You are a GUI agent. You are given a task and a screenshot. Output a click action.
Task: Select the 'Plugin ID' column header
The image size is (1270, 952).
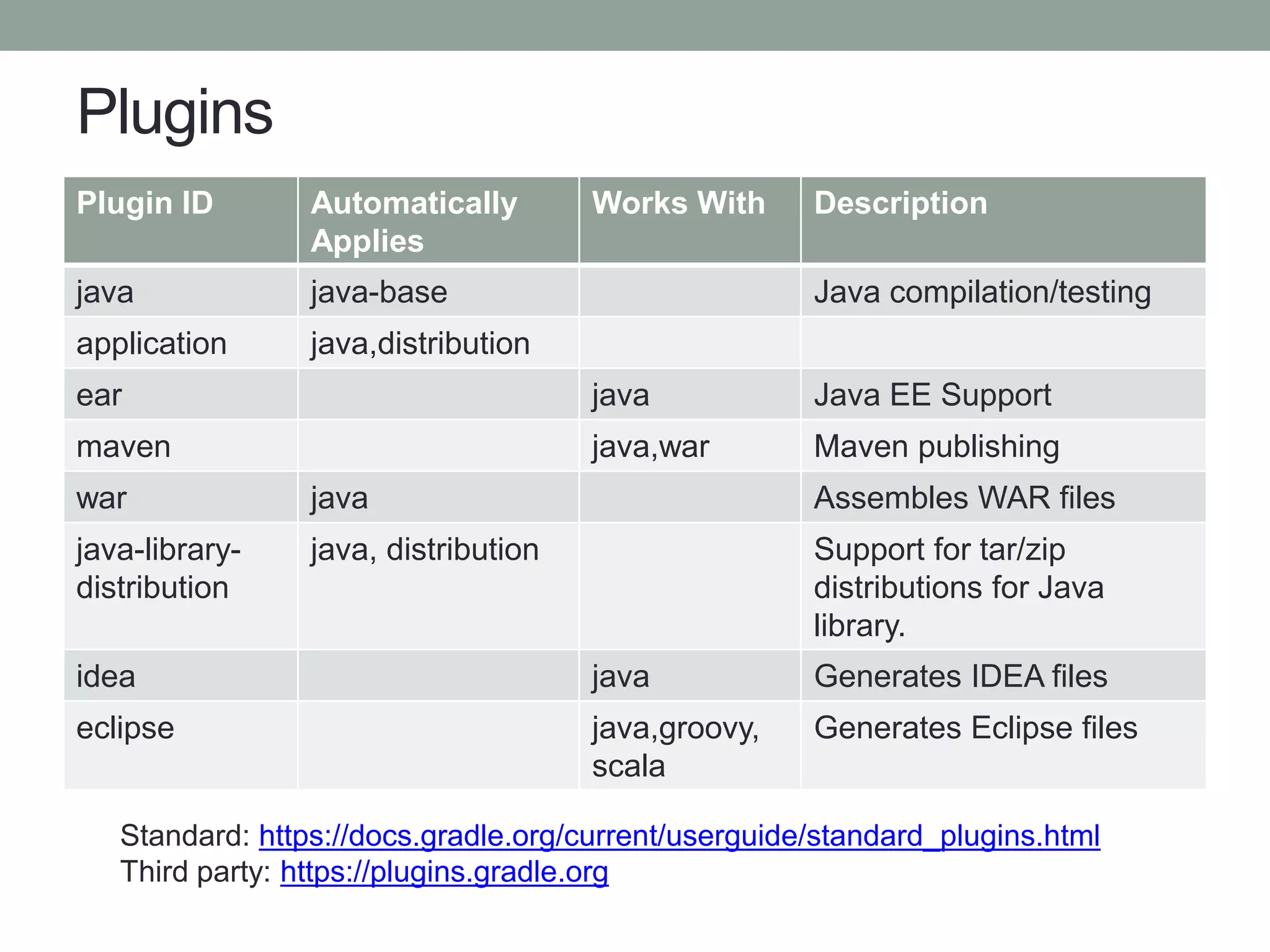(181, 220)
